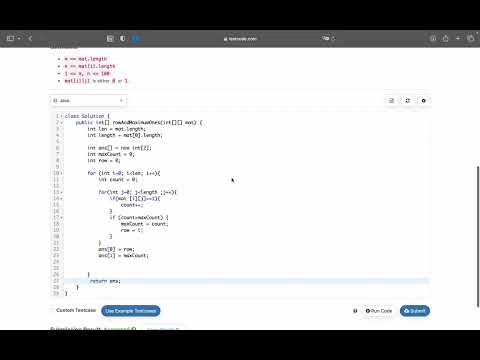Collapse the if count>maxCount fold arrow
The image size is (480, 360).
(61, 218)
